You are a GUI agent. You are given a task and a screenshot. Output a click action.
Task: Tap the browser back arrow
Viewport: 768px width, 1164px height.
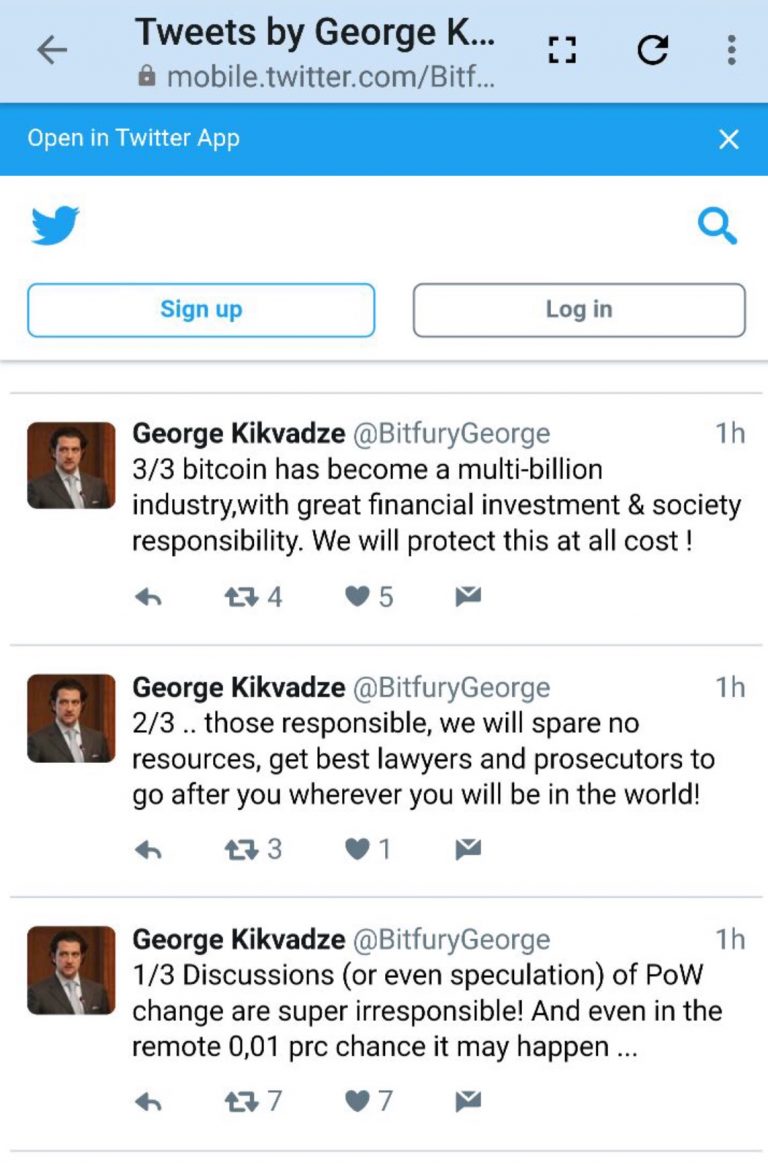tap(52, 50)
